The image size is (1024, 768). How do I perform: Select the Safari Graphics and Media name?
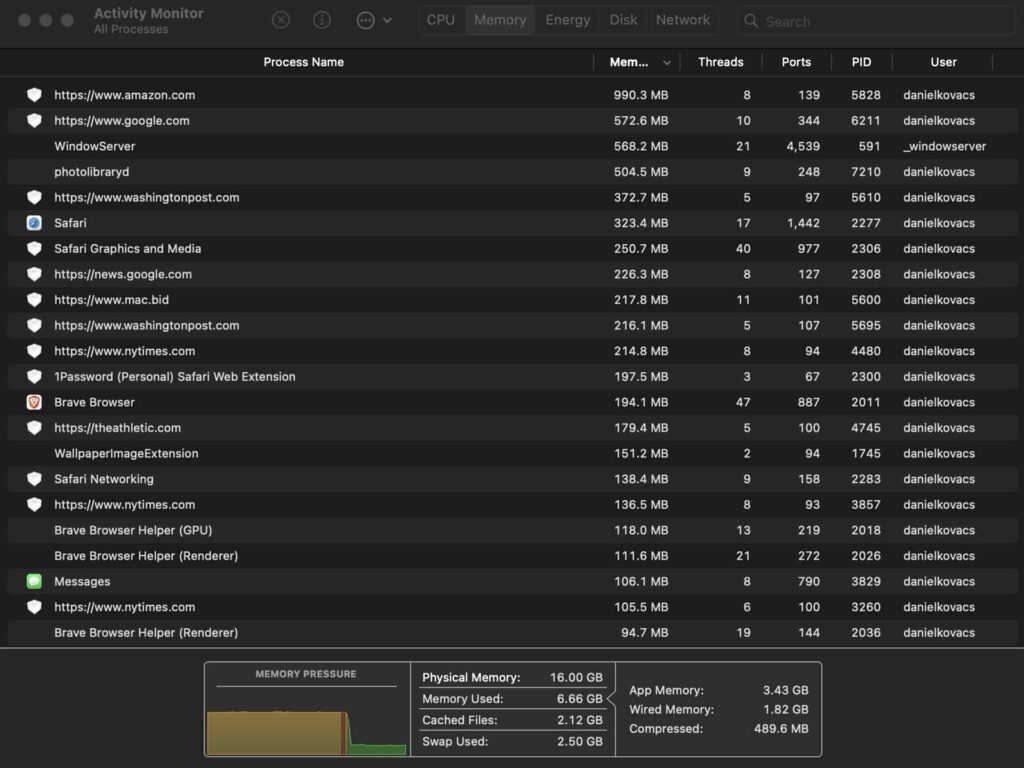[127, 248]
